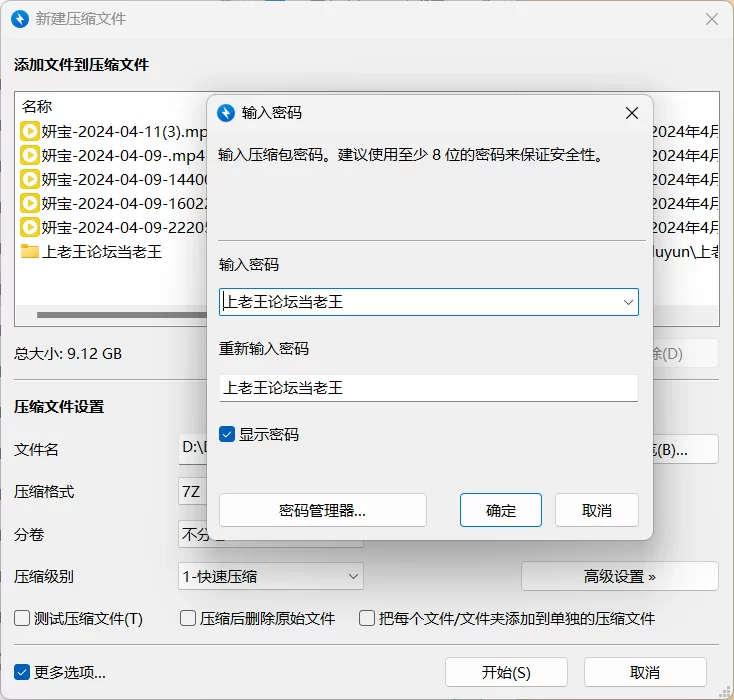Click 取消 in the password dialog

[x=596, y=510]
